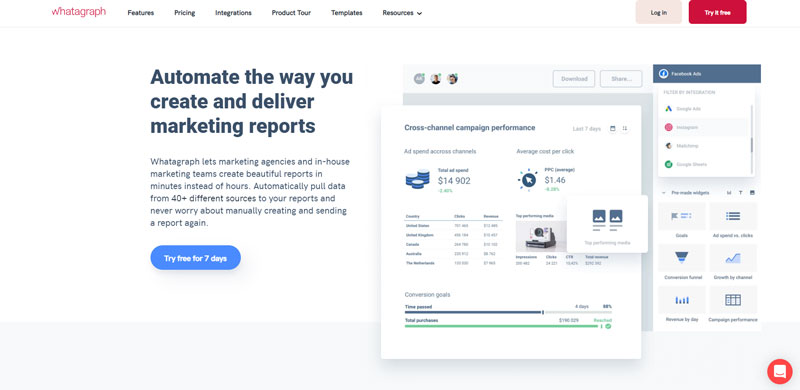This screenshot has width=800, height=390.
Task: Click the Average cost per click label
Action: [x=545, y=152]
